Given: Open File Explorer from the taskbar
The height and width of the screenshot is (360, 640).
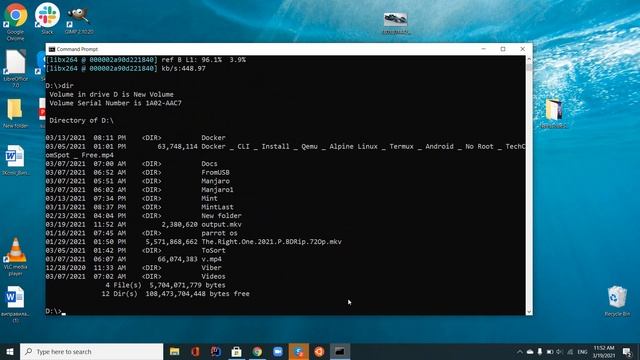Looking at the screenshot, I should pyautogui.click(x=175, y=351).
